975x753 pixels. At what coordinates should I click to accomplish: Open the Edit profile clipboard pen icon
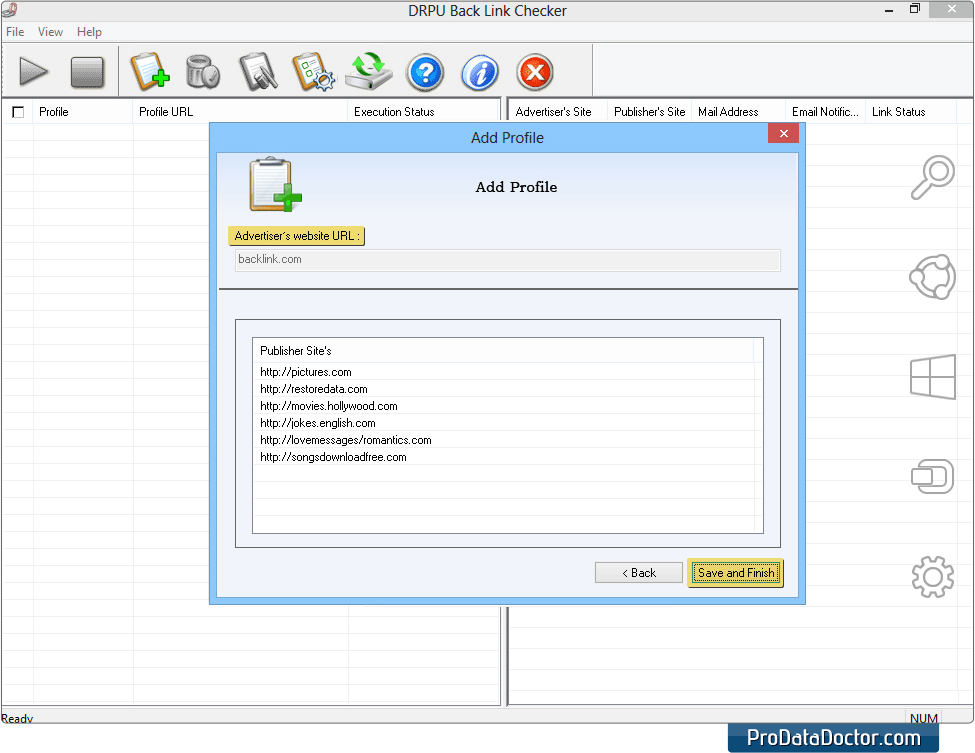pos(258,72)
